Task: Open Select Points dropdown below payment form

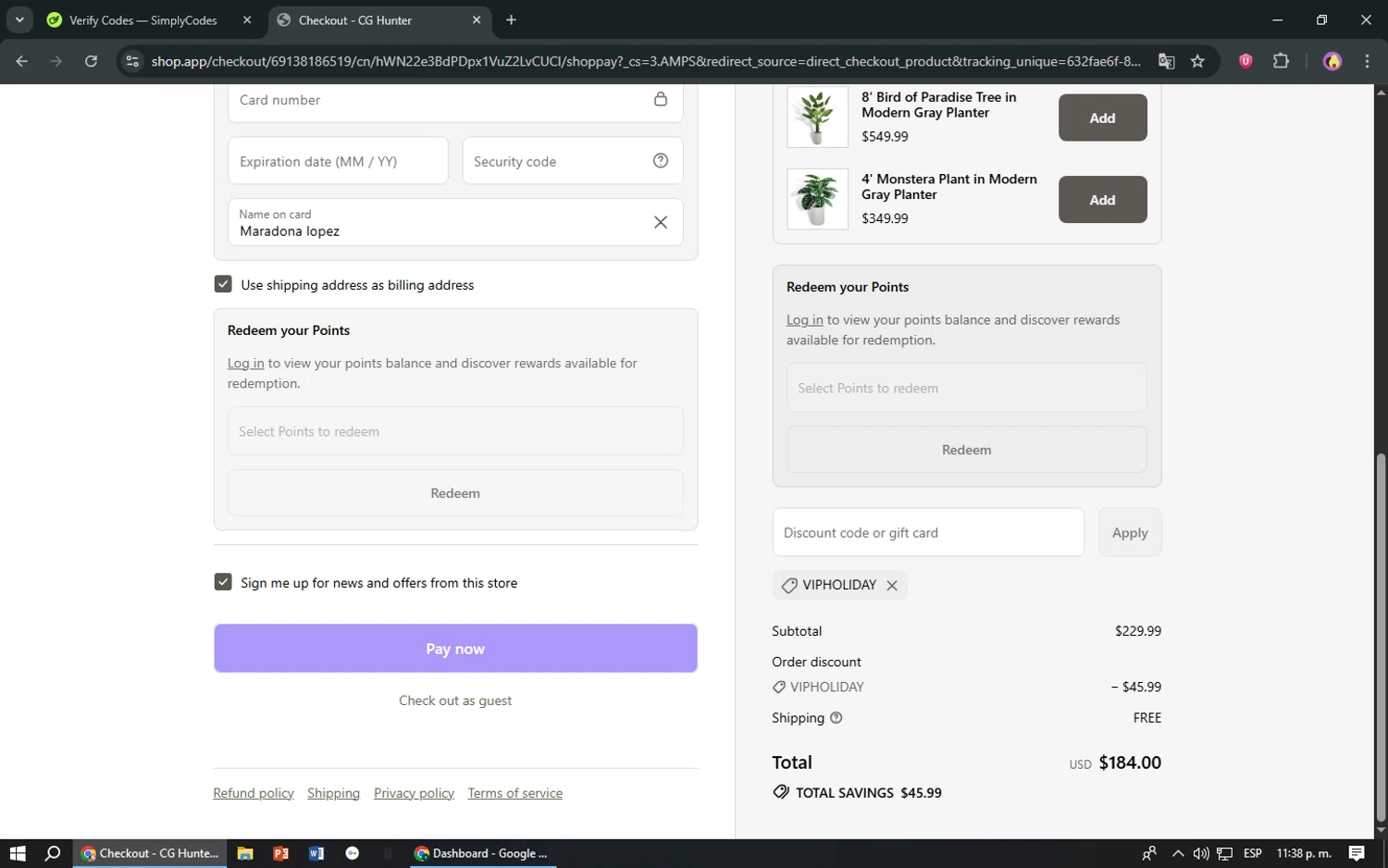Action: [x=455, y=431]
